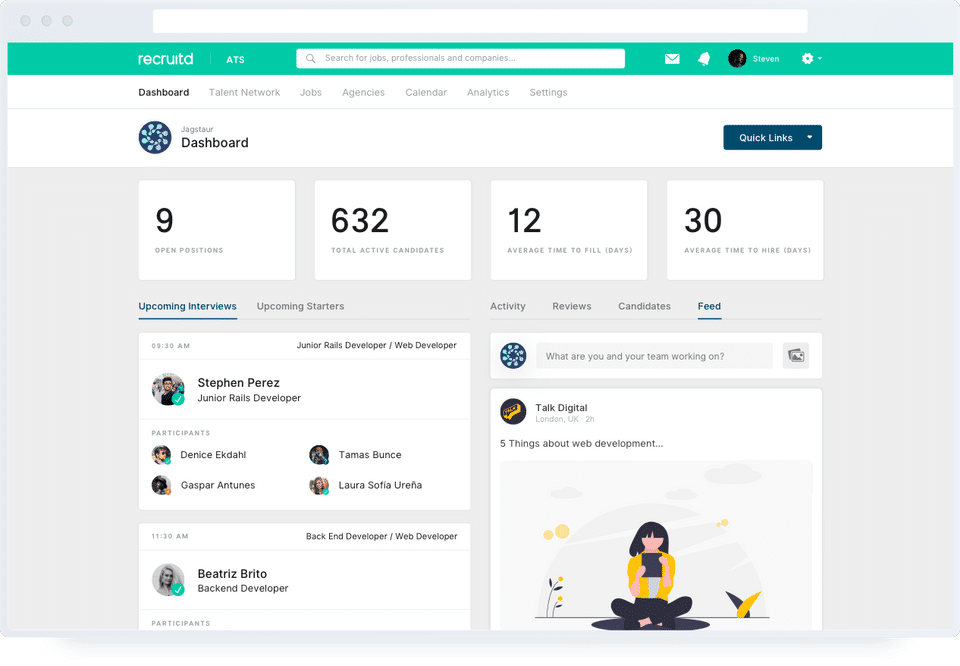Click Beatriz Brito's avatar photo
Screen dimensions: 960x666
[x=168, y=580]
